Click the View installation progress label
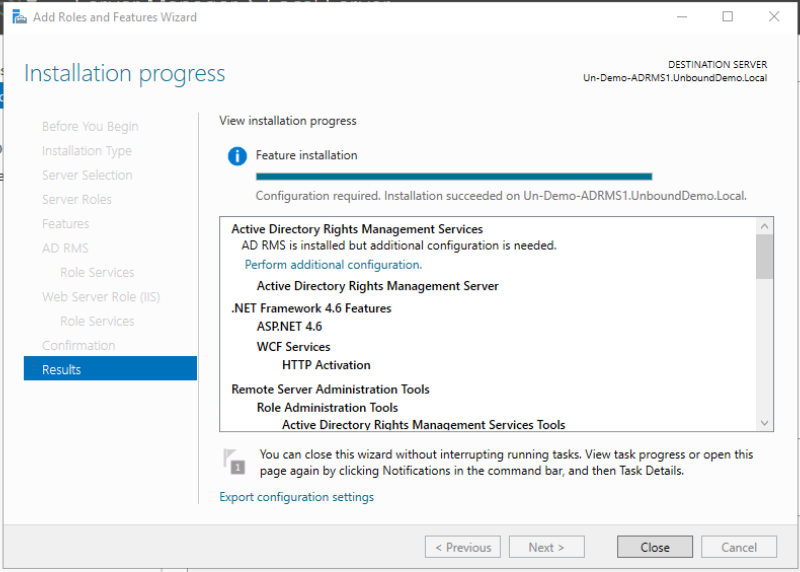Viewport: 800px width, 572px height. 288,121
